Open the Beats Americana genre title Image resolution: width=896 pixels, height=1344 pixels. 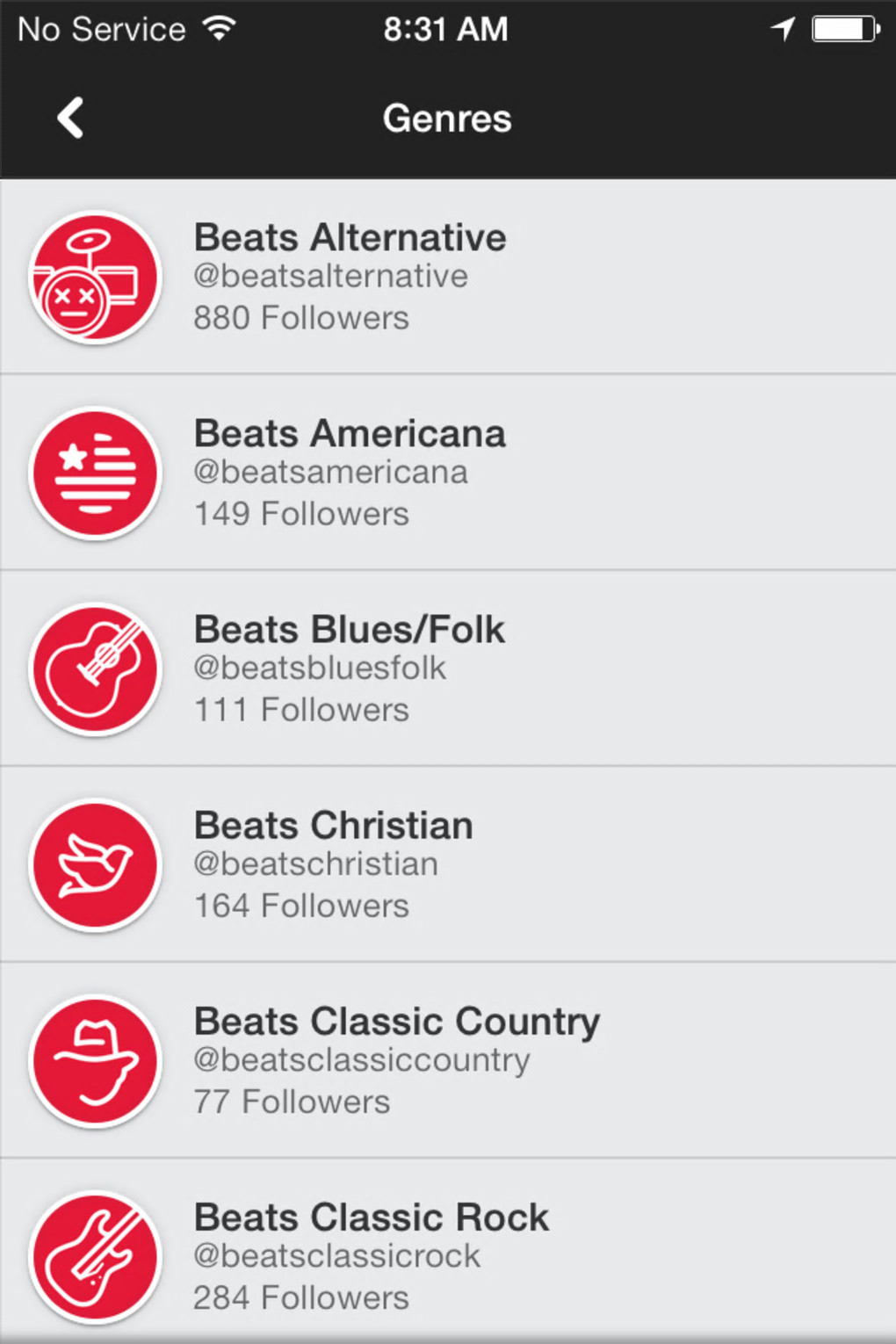click(x=350, y=433)
